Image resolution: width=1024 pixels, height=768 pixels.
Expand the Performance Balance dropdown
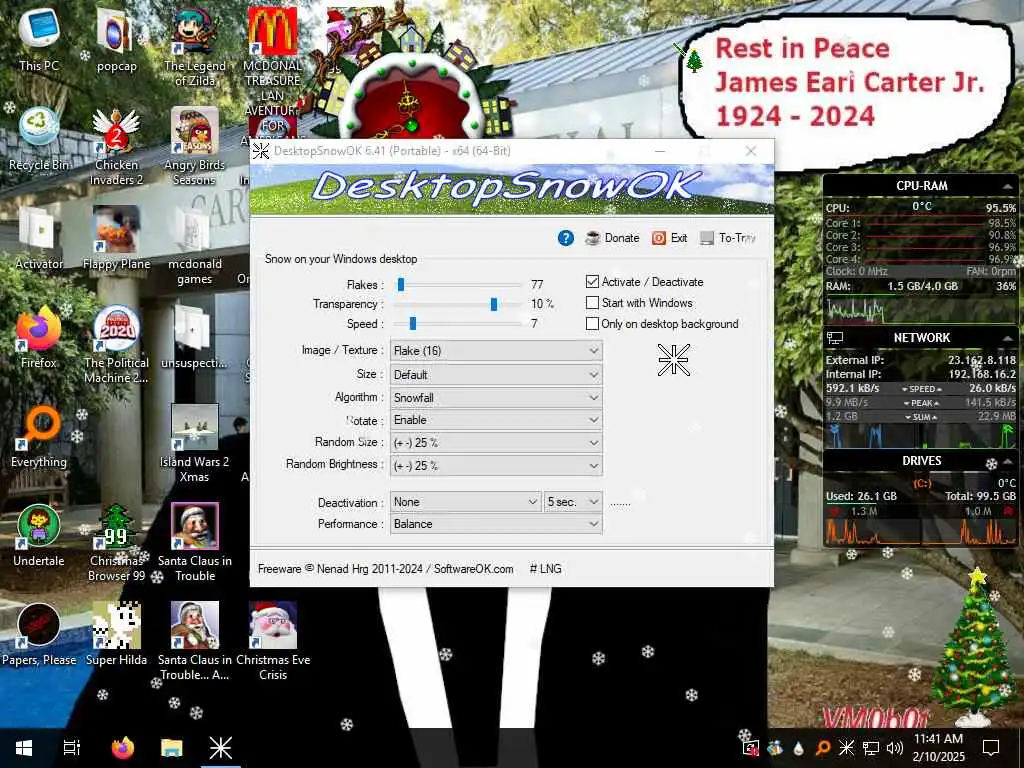(x=496, y=524)
